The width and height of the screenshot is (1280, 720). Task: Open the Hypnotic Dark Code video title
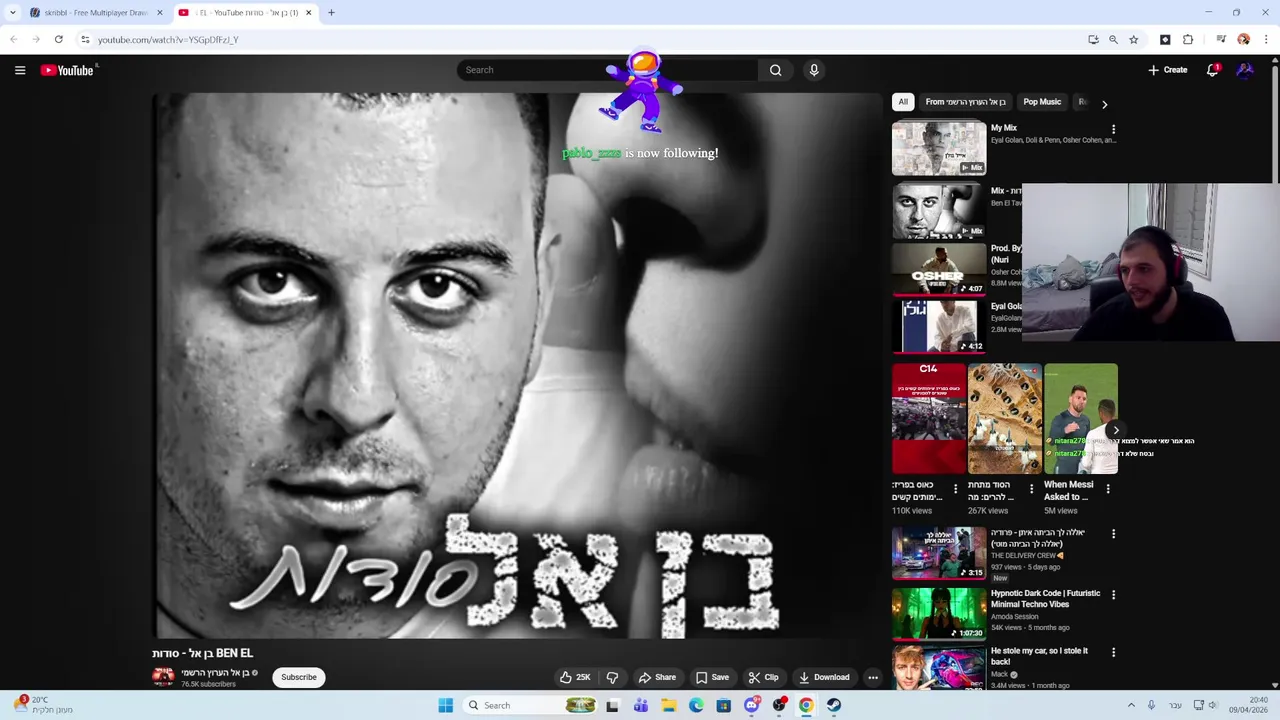point(1045,599)
